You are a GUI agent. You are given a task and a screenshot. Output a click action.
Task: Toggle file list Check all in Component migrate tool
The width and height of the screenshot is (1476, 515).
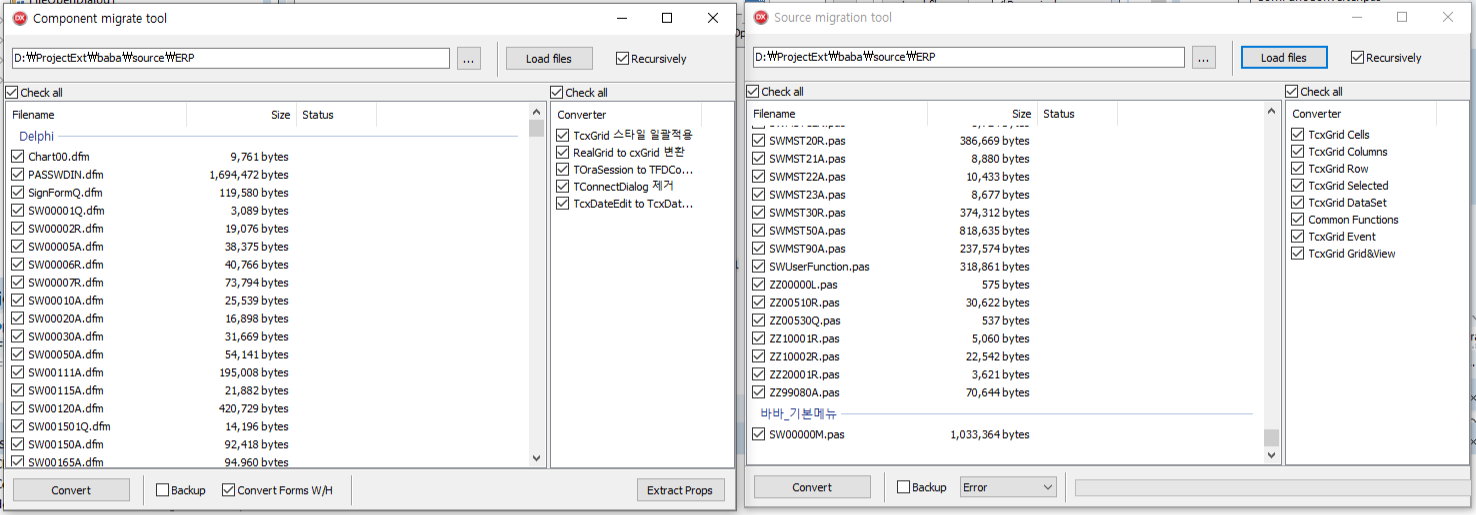[x=11, y=92]
